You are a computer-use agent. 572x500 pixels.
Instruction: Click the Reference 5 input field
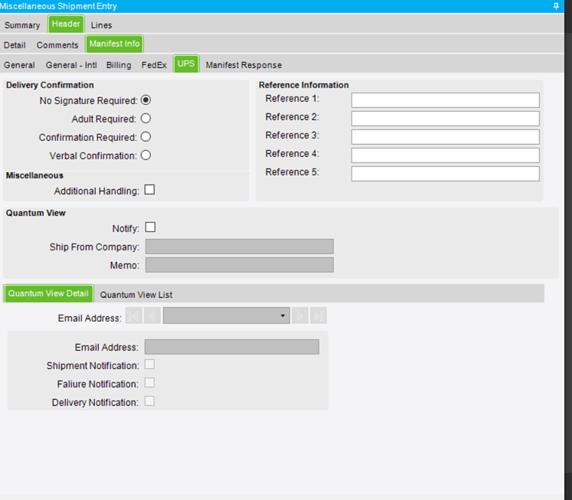point(445,174)
